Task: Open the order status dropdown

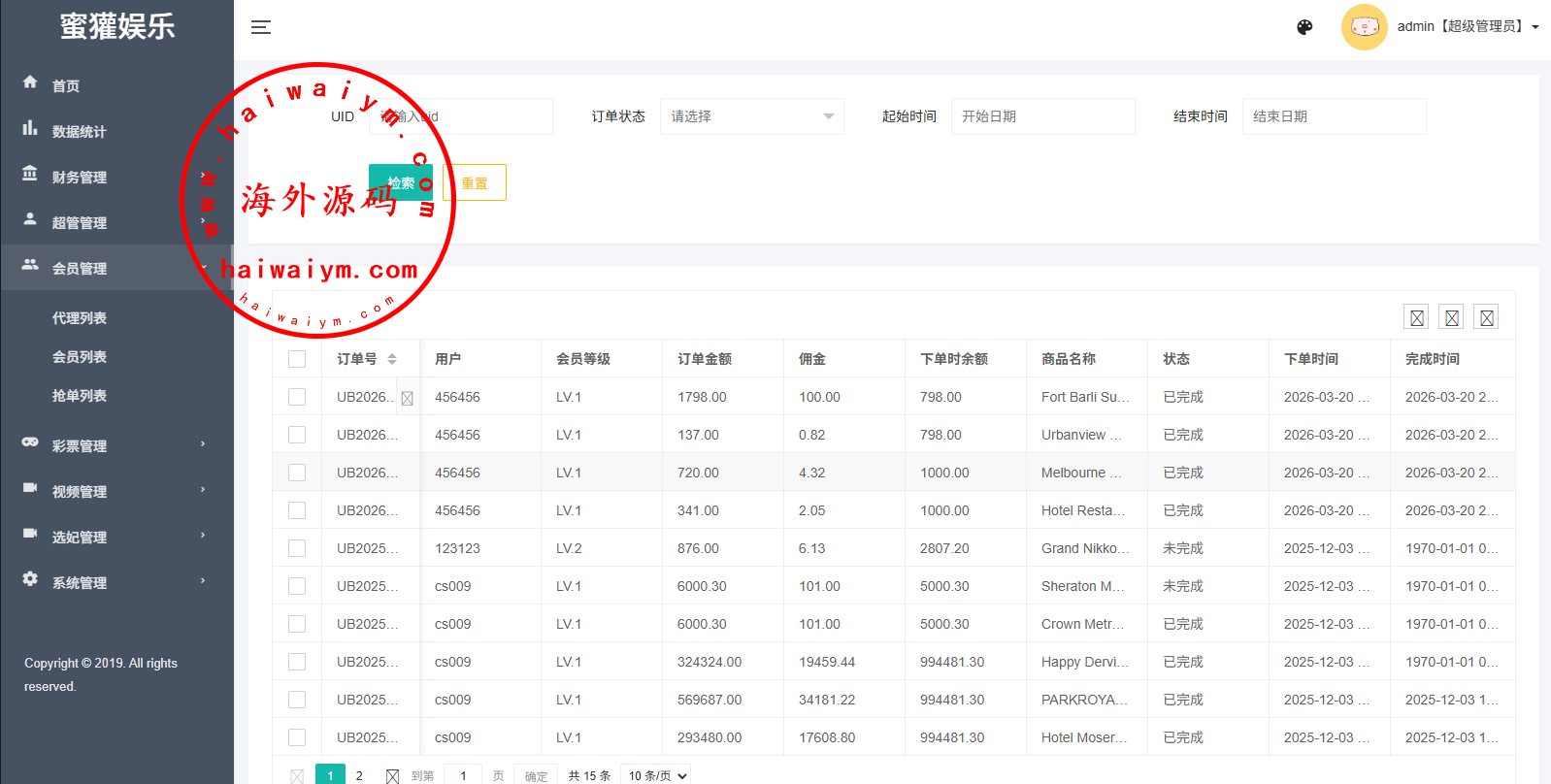Action: click(751, 116)
